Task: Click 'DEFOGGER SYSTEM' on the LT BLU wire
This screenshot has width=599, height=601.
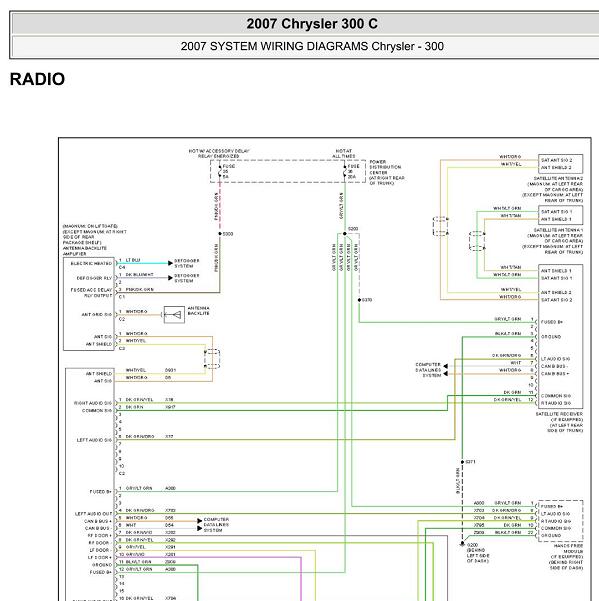Action: pos(187,263)
